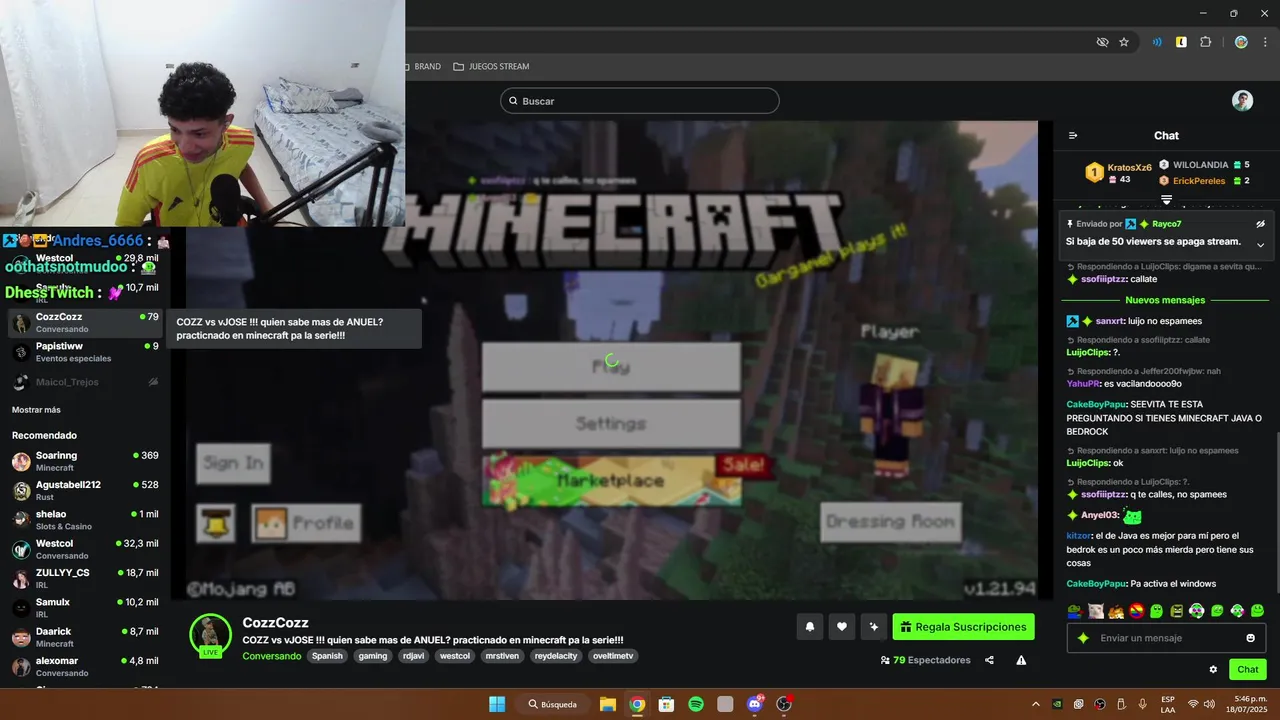This screenshot has height=720, width=1280.
Task: Click the hidden-eye icon in the address bar
Action: (x=1102, y=42)
